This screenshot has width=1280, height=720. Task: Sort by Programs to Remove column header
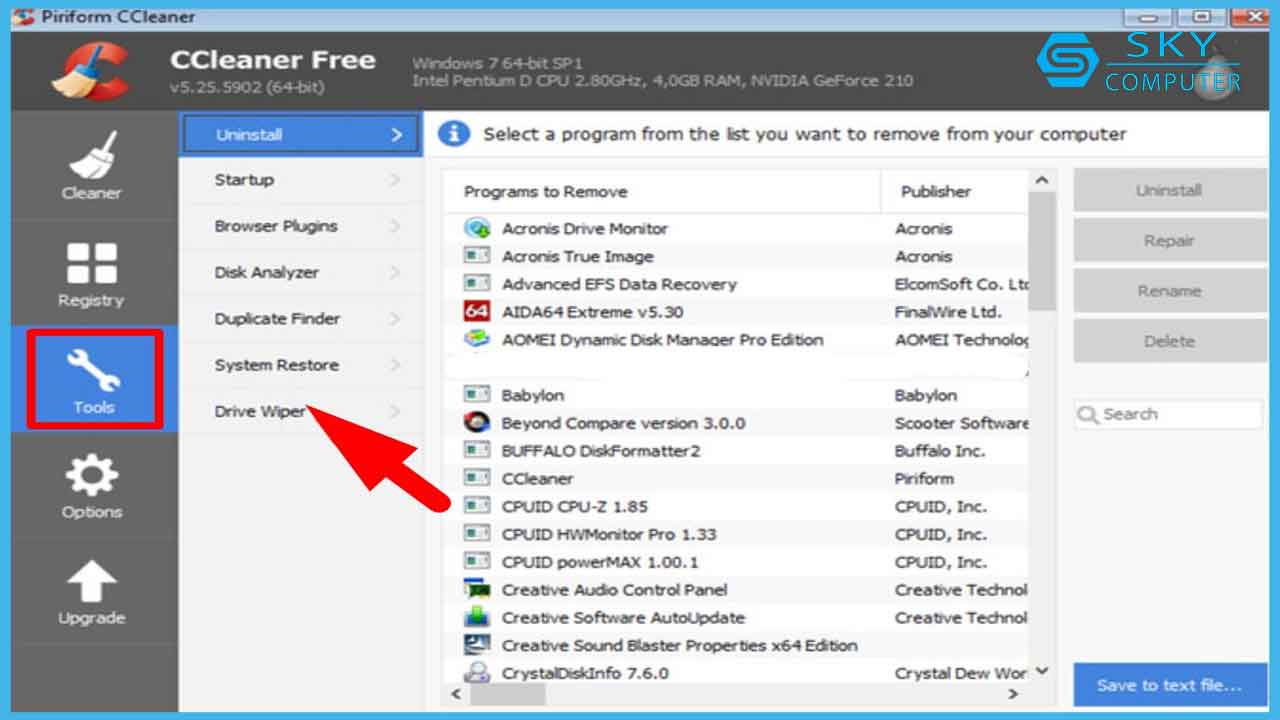pos(662,191)
